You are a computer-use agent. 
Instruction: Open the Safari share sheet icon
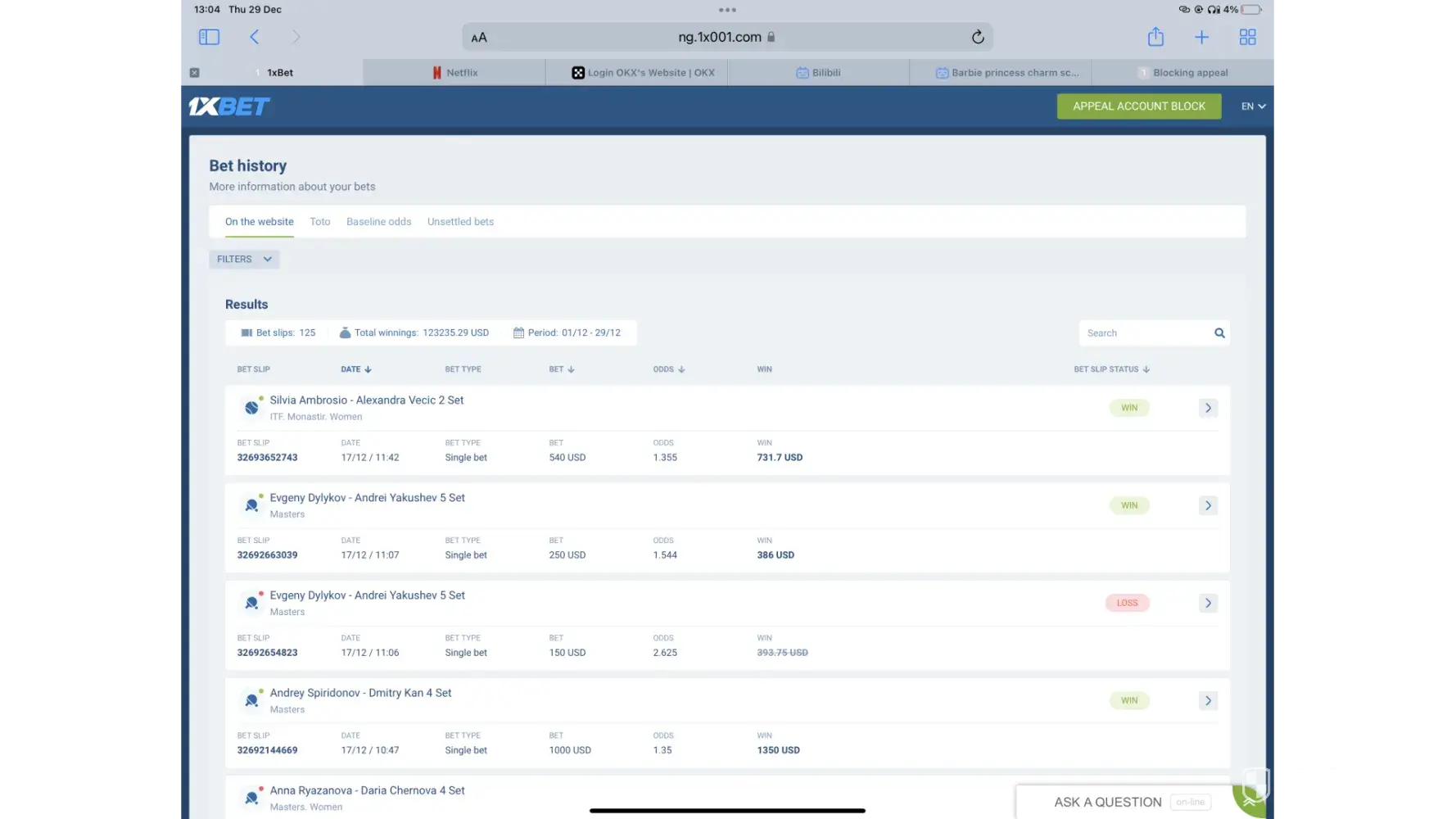(x=1155, y=37)
